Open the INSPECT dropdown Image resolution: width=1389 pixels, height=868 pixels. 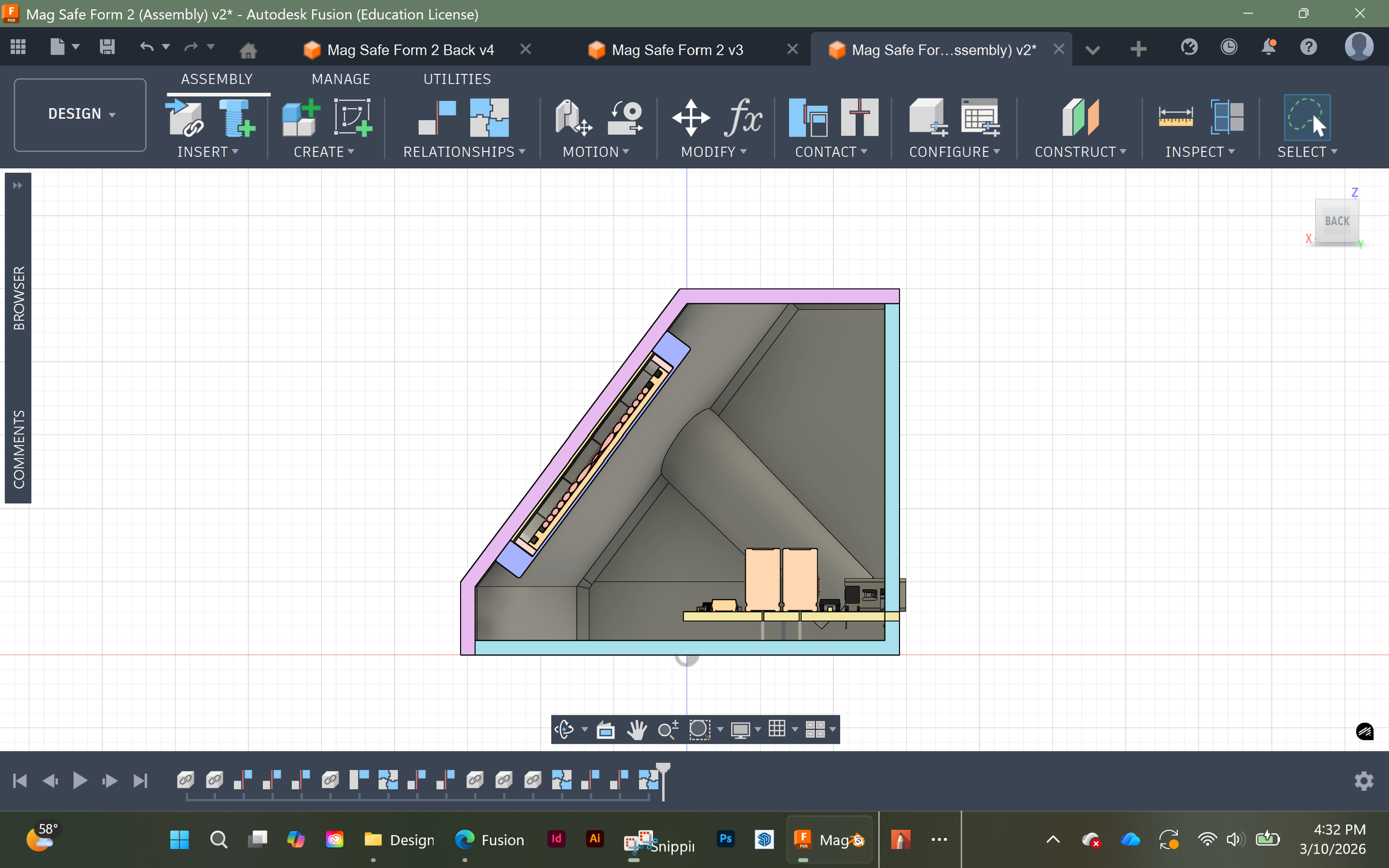[1200, 152]
